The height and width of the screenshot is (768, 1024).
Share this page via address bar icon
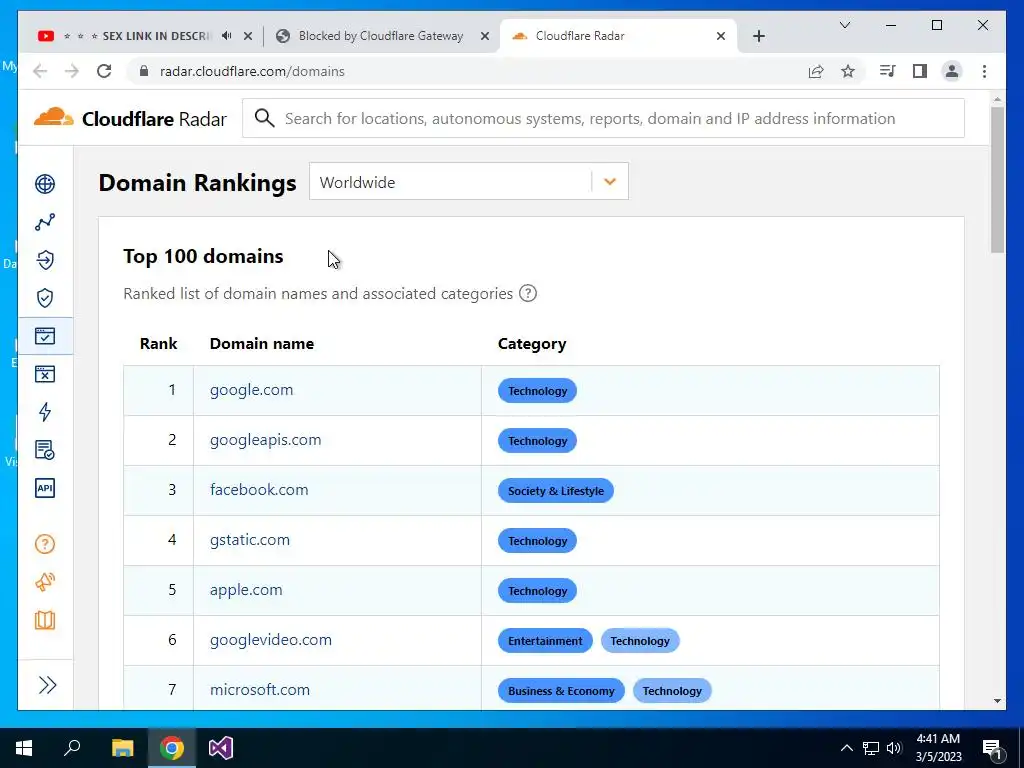pyautogui.click(x=816, y=71)
